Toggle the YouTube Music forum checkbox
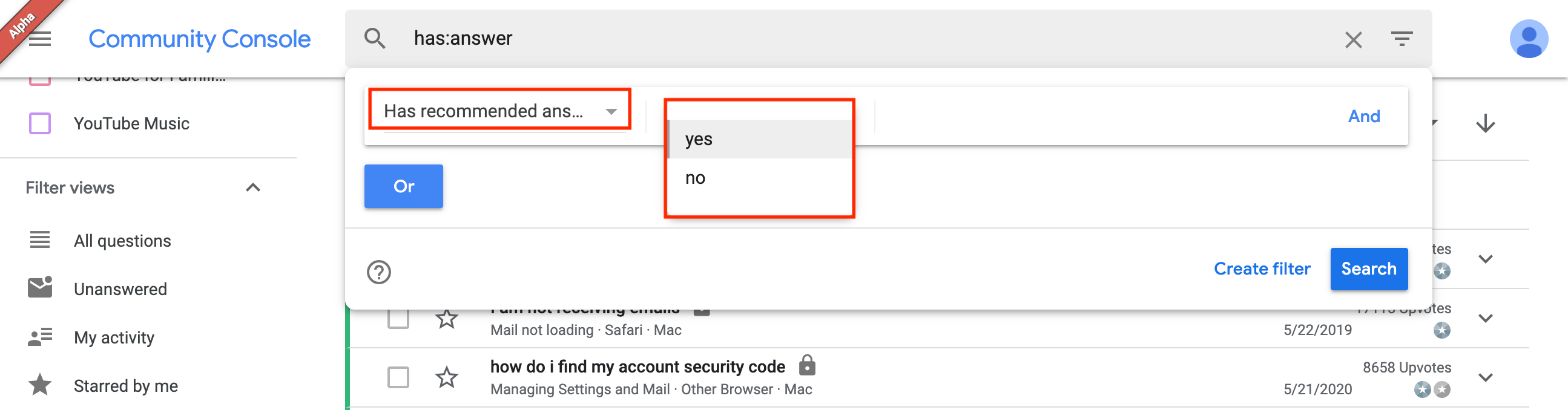 pyautogui.click(x=40, y=123)
